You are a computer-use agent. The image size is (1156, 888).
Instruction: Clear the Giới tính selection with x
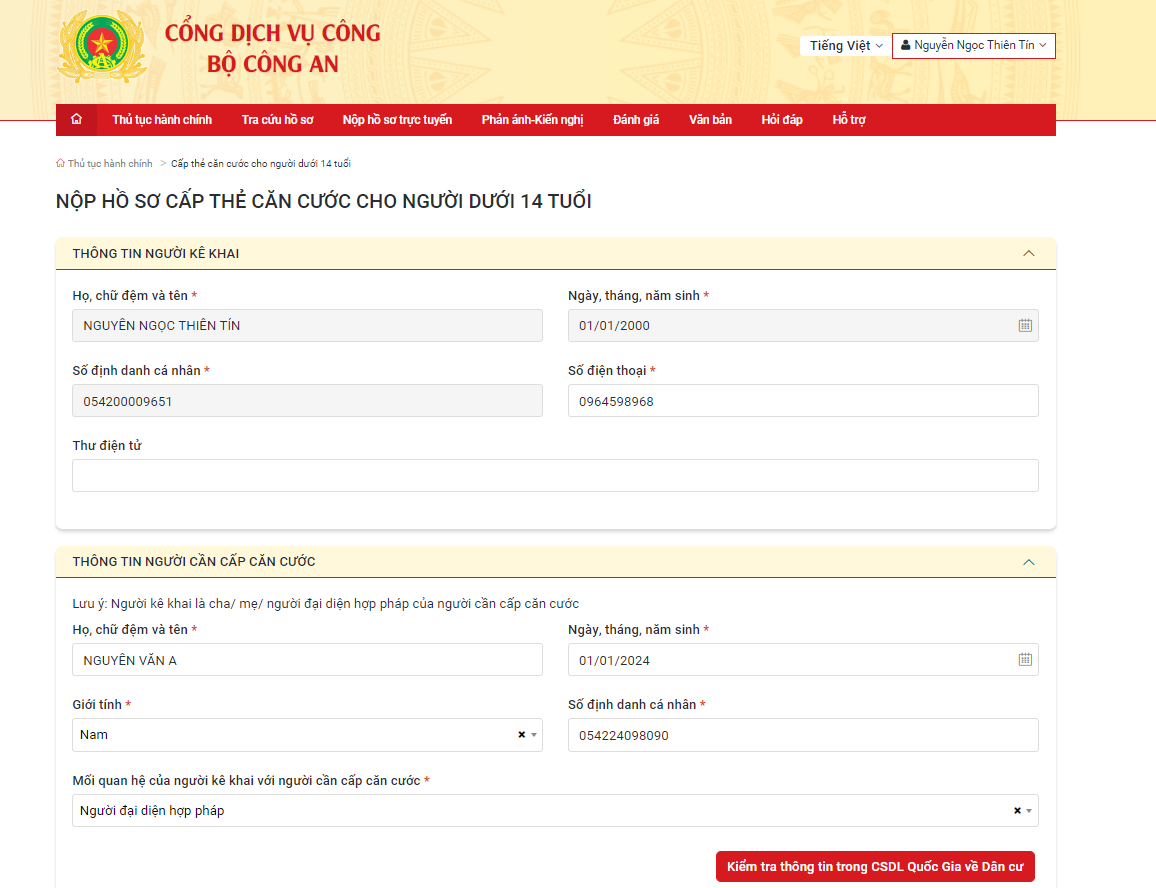(521, 735)
